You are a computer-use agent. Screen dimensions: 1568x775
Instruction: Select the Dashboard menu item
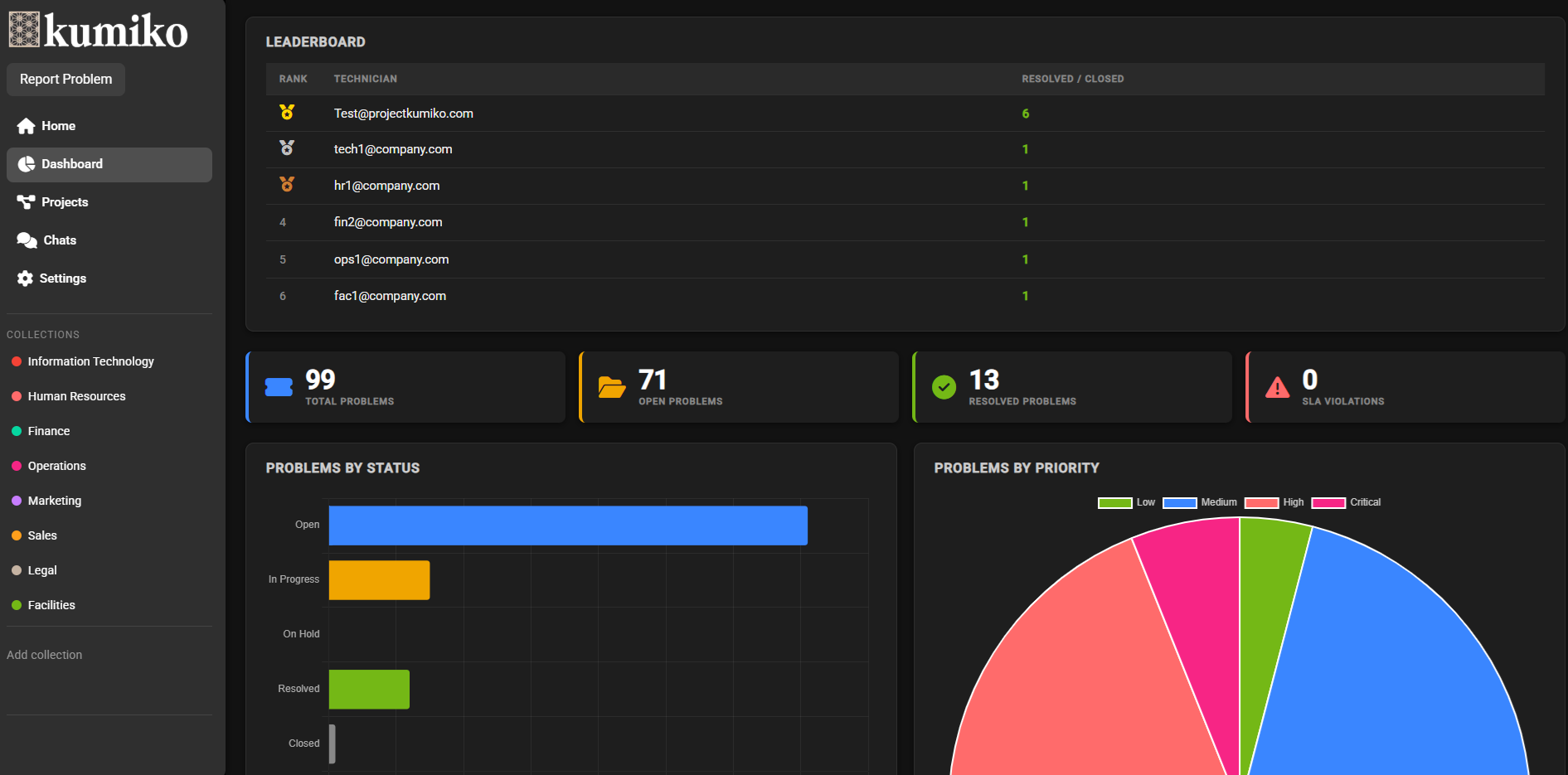point(109,164)
